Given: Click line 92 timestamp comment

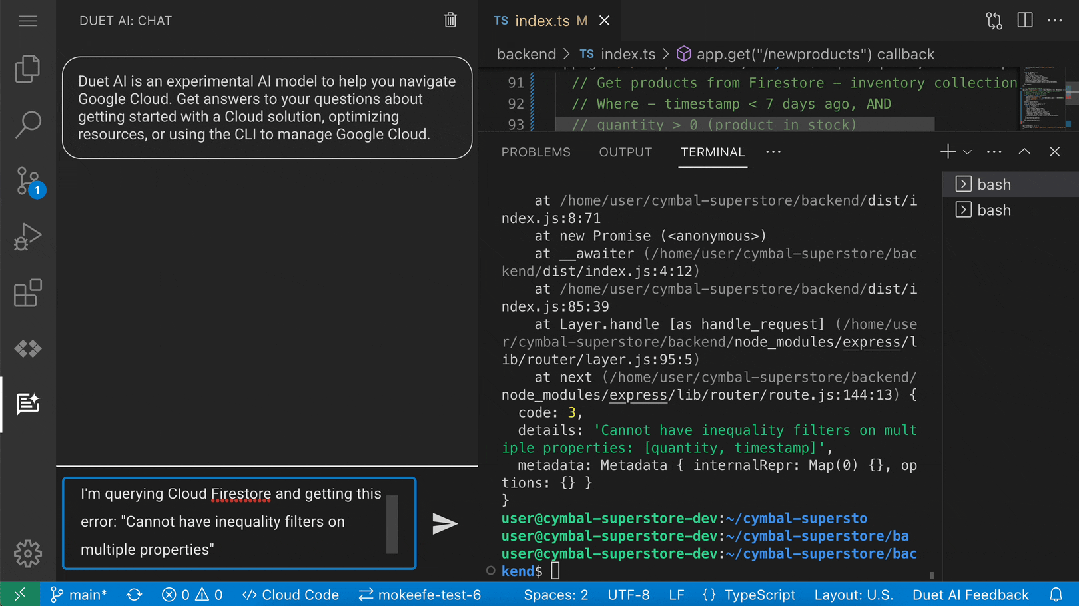Looking at the screenshot, I should pos(731,104).
